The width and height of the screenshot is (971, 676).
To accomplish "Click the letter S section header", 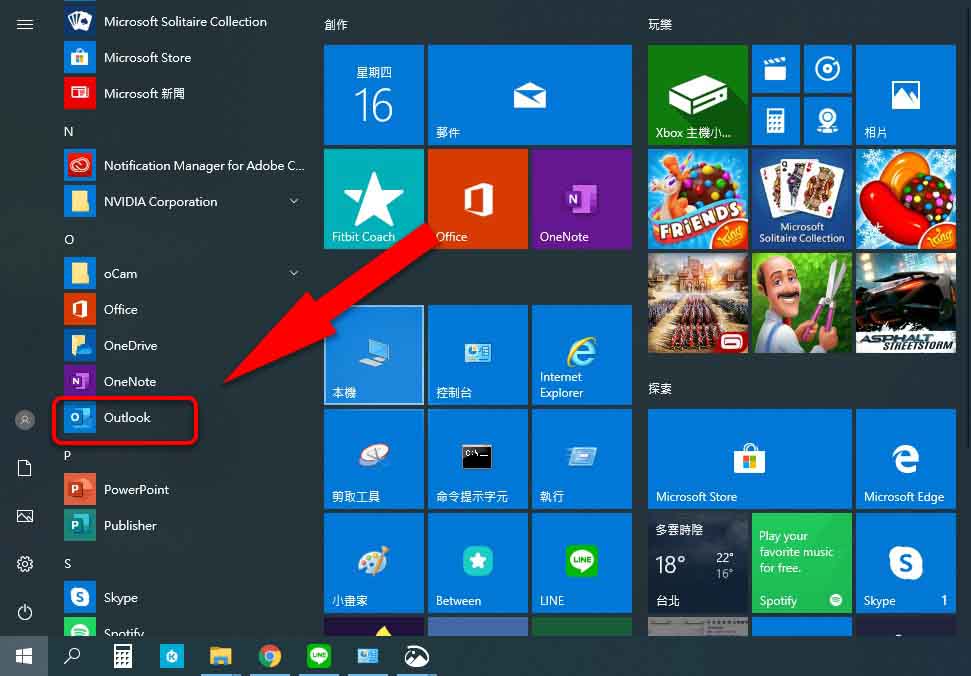I will 67,563.
